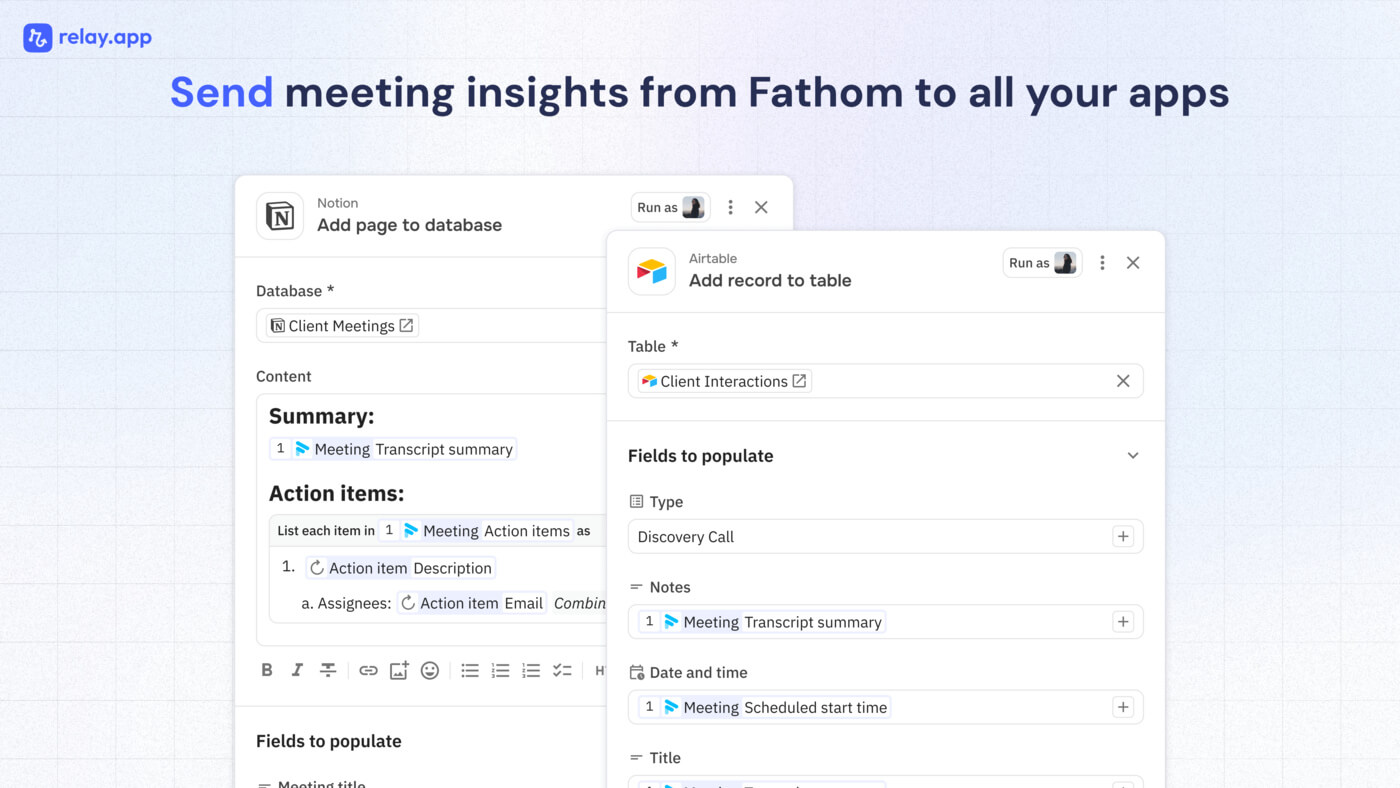The width and height of the screenshot is (1400, 788).
Task: Click Meeting Transcript summary chip in Notes field
Action: click(761, 622)
